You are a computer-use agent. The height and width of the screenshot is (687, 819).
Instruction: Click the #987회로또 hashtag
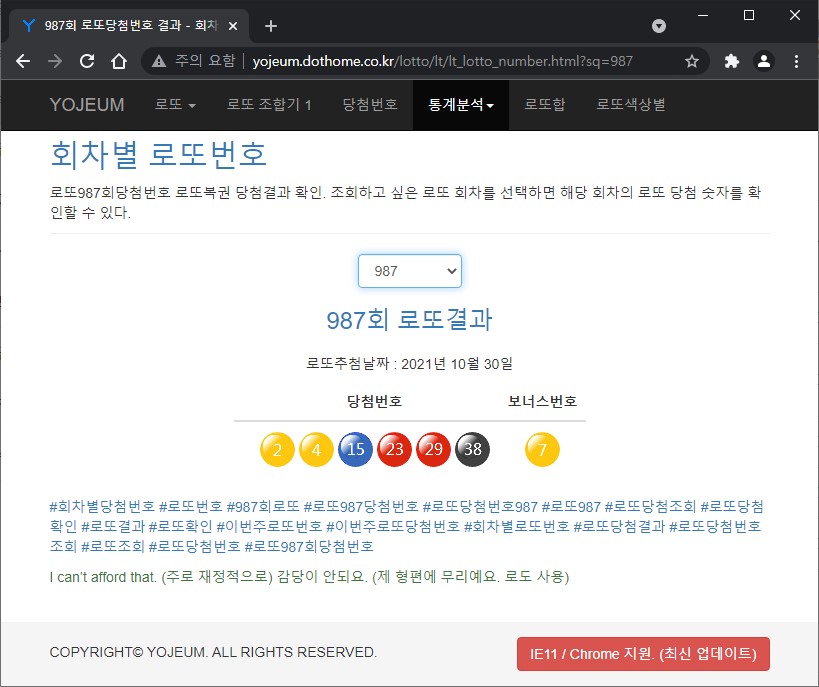tap(263, 506)
